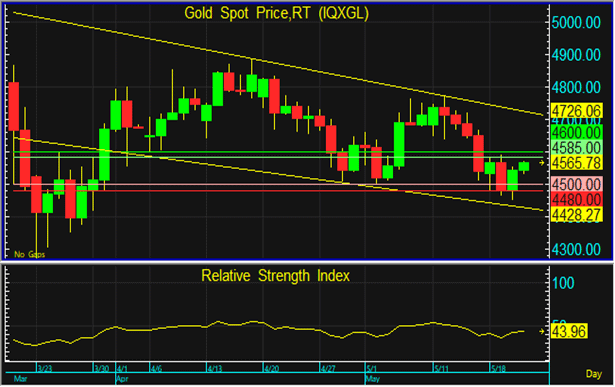Click the Gold Spot Price chart title
Screen dimensions: 615x387
[276, 13]
